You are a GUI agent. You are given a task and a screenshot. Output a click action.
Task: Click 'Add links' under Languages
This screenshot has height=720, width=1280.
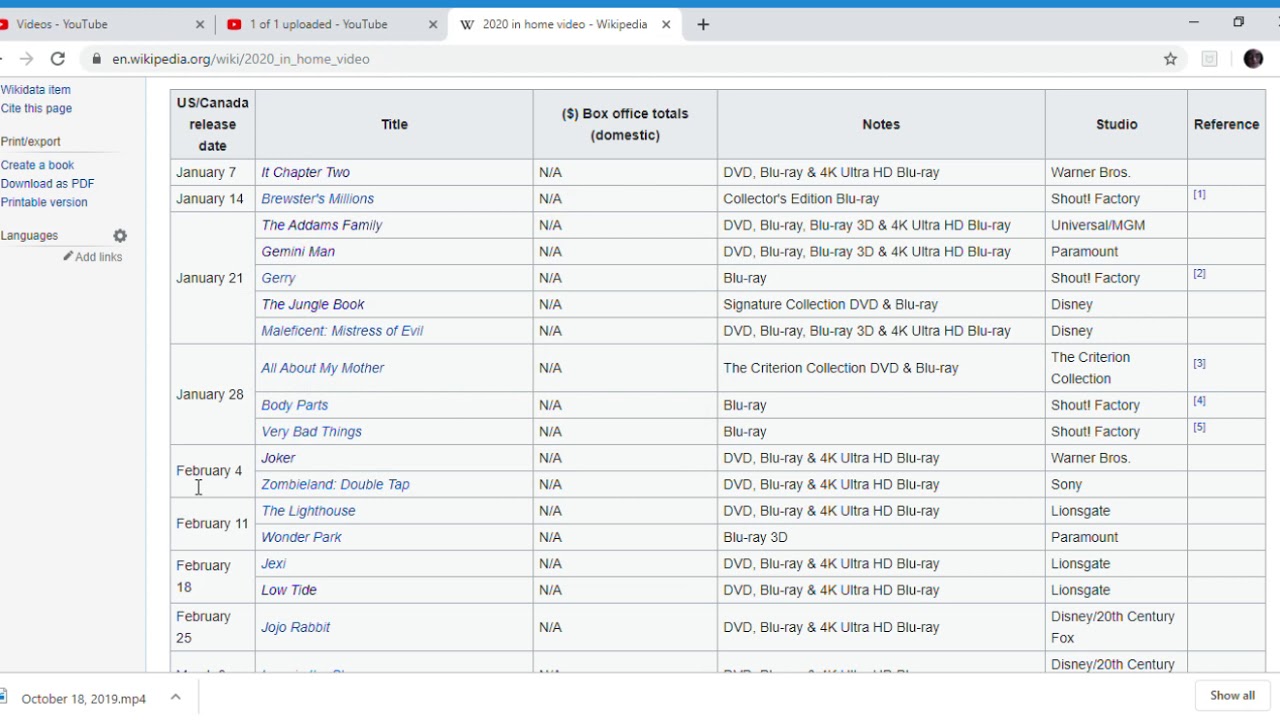click(x=98, y=257)
